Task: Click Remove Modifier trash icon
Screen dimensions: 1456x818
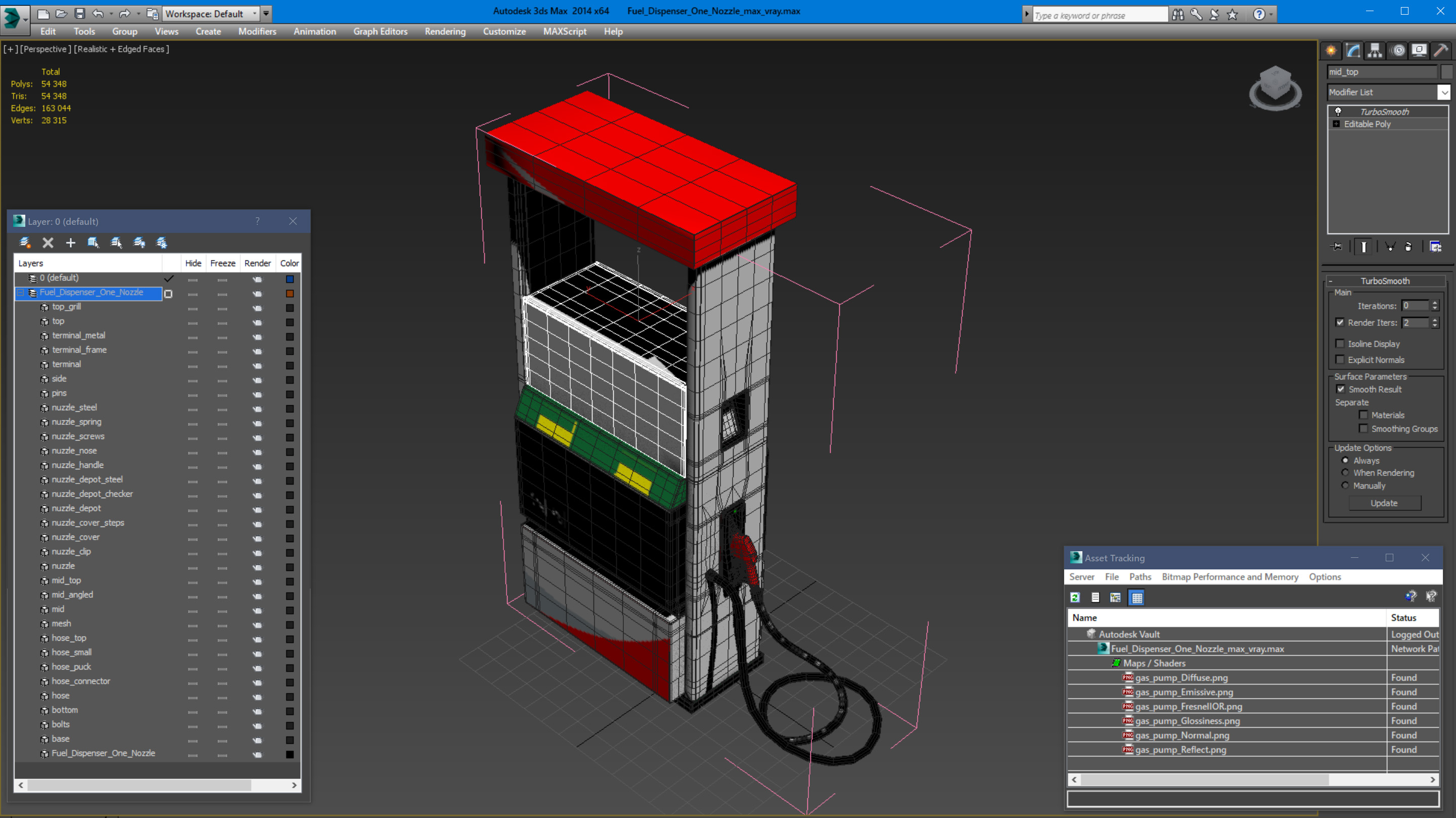Action: [1408, 246]
